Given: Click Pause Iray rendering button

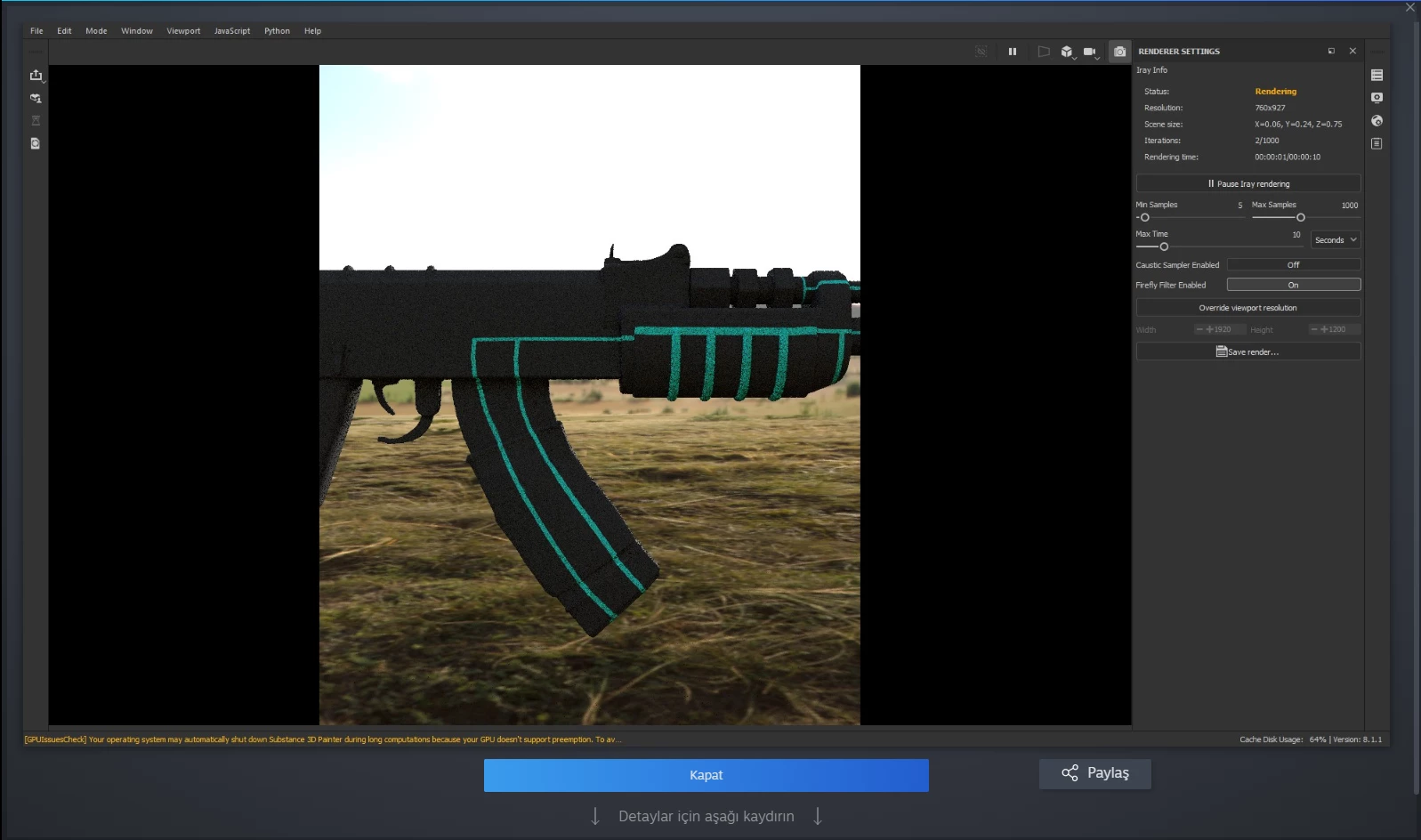Looking at the screenshot, I should pos(1248,183).
